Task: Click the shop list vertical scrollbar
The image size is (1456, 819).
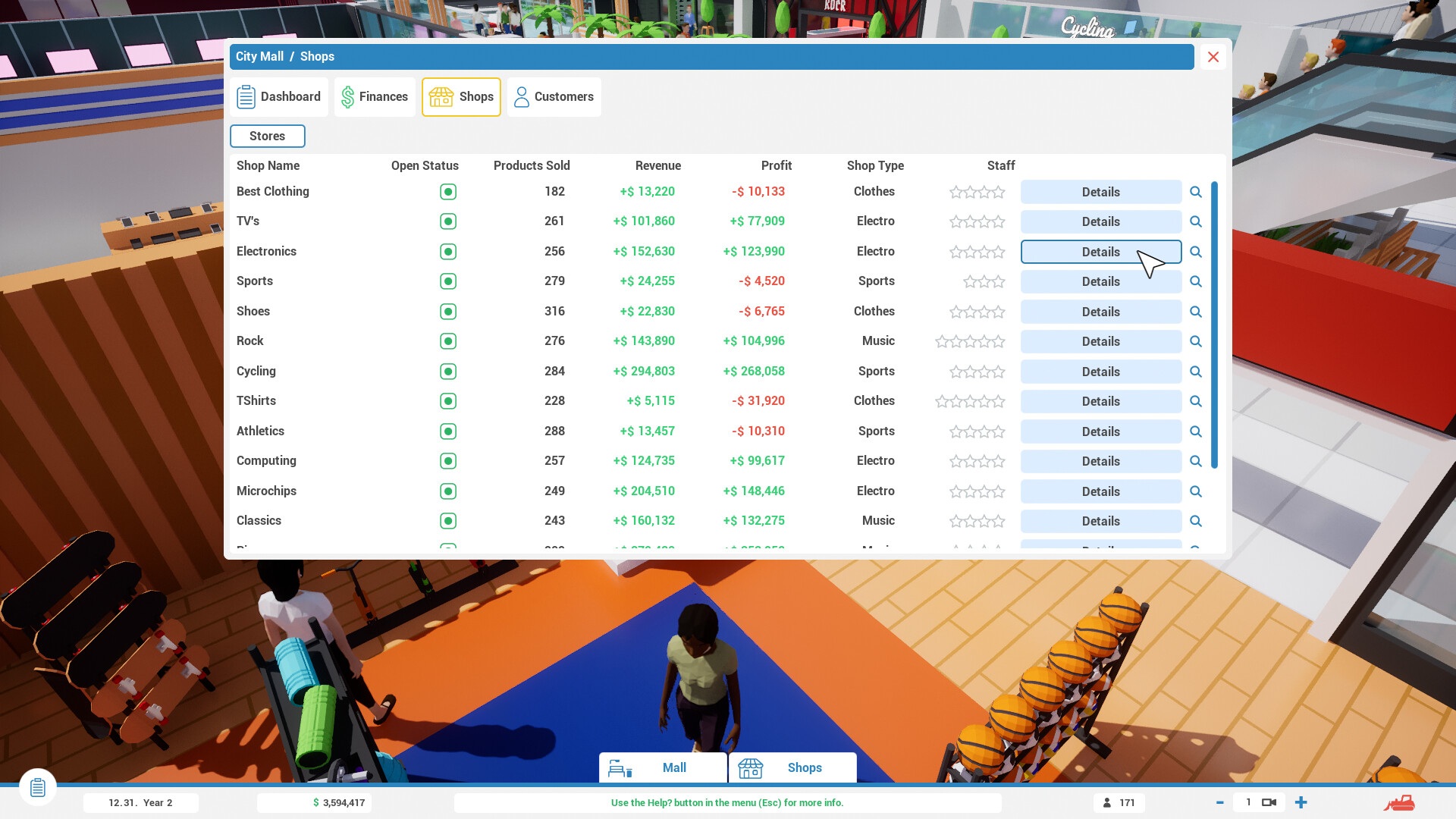Action: pos(1214,325)
